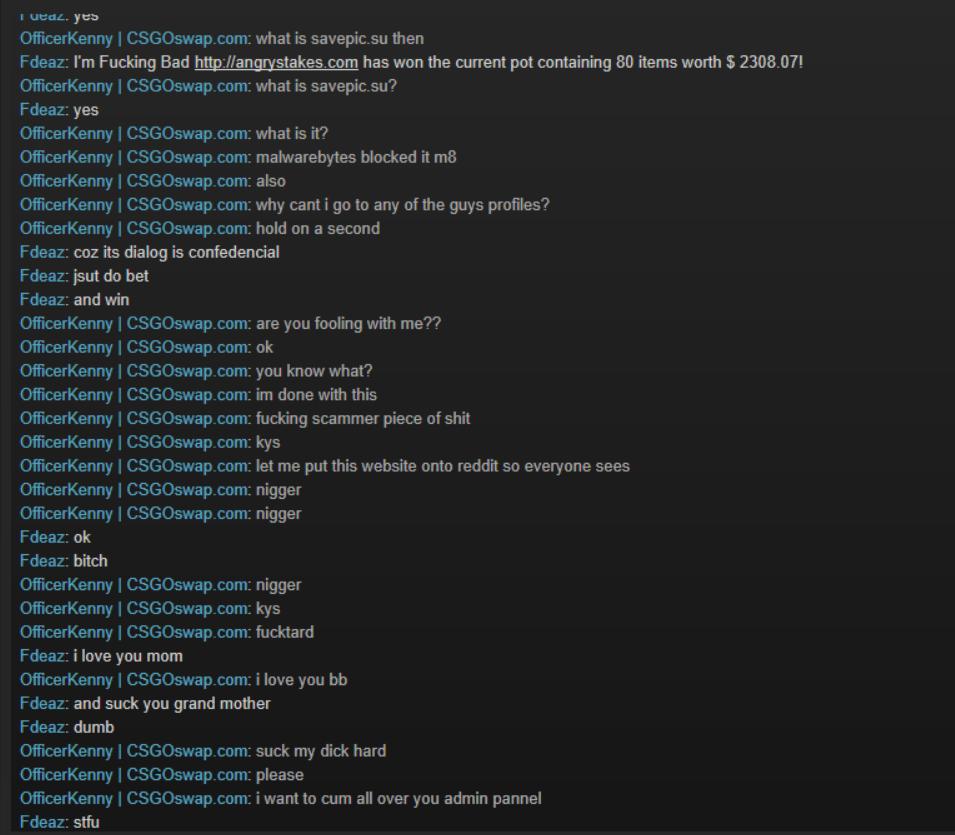Select the 'malwarebytes blocked it m8' message
This screenshot has width=955, height=835.
tap(356, 158)
